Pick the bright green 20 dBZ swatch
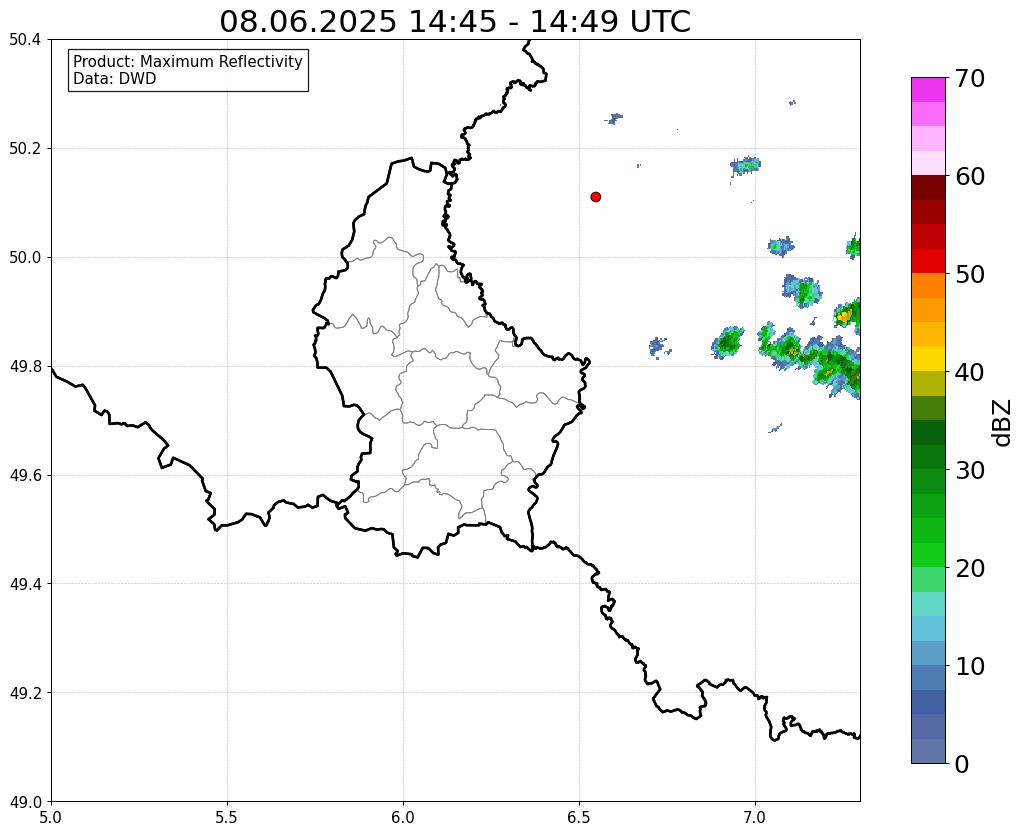Image resolution: width=1023 pixels, height=834 pixels. tap(928, 555)
